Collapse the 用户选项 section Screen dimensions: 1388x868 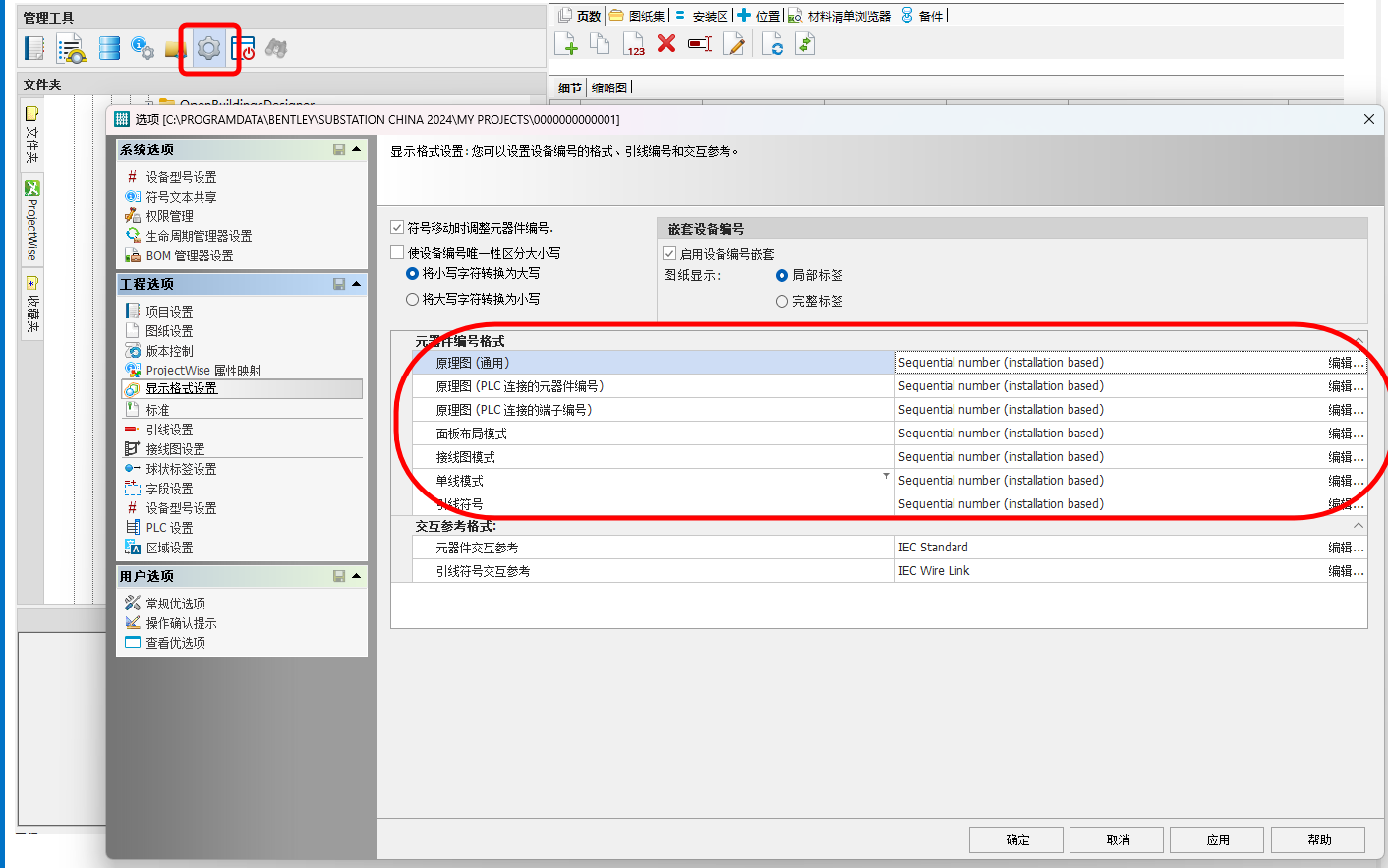coord(356,576)
